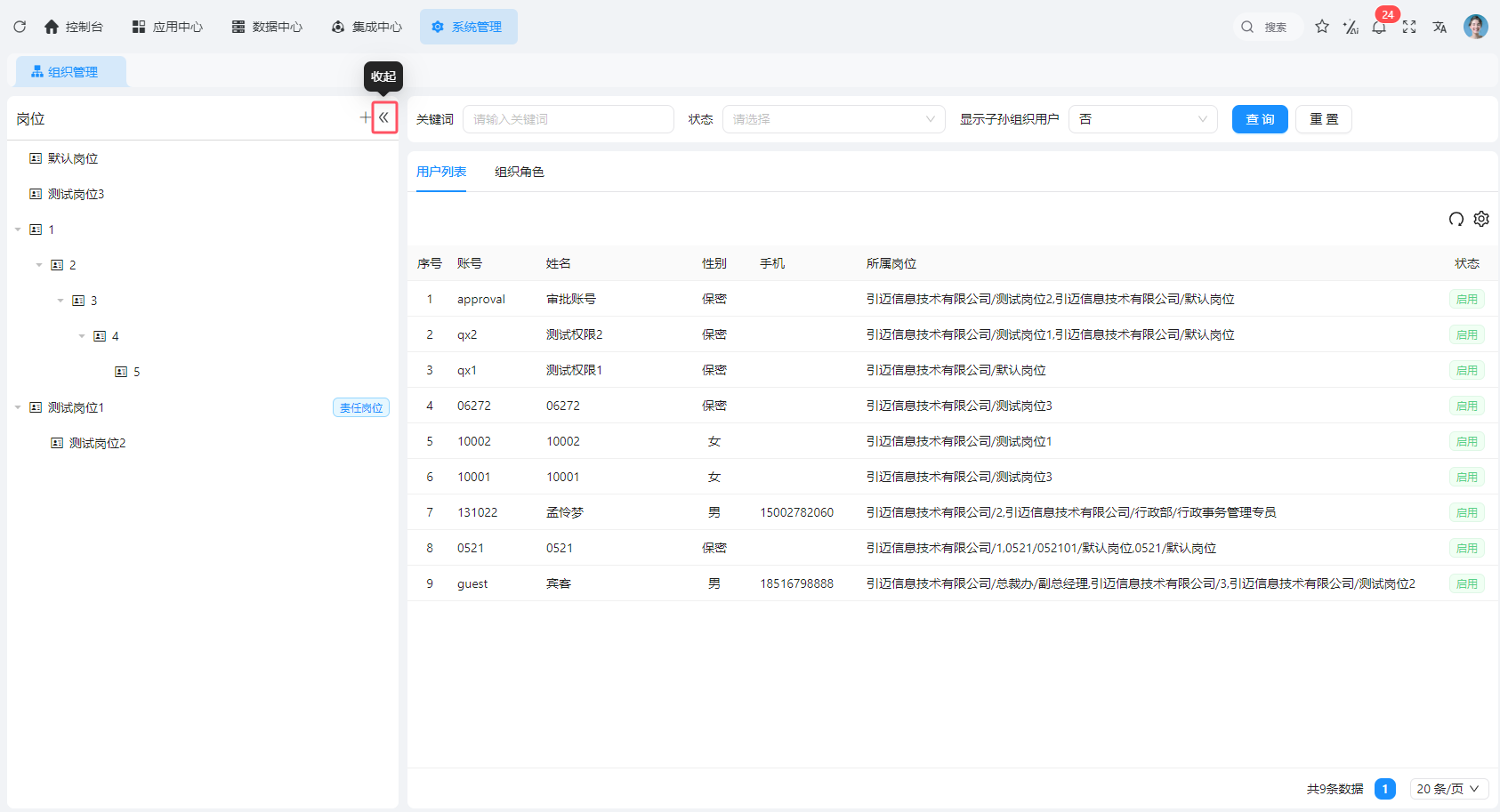
Task: Click the 关键词 keyword input field
Action: click(x=568, y=119)
